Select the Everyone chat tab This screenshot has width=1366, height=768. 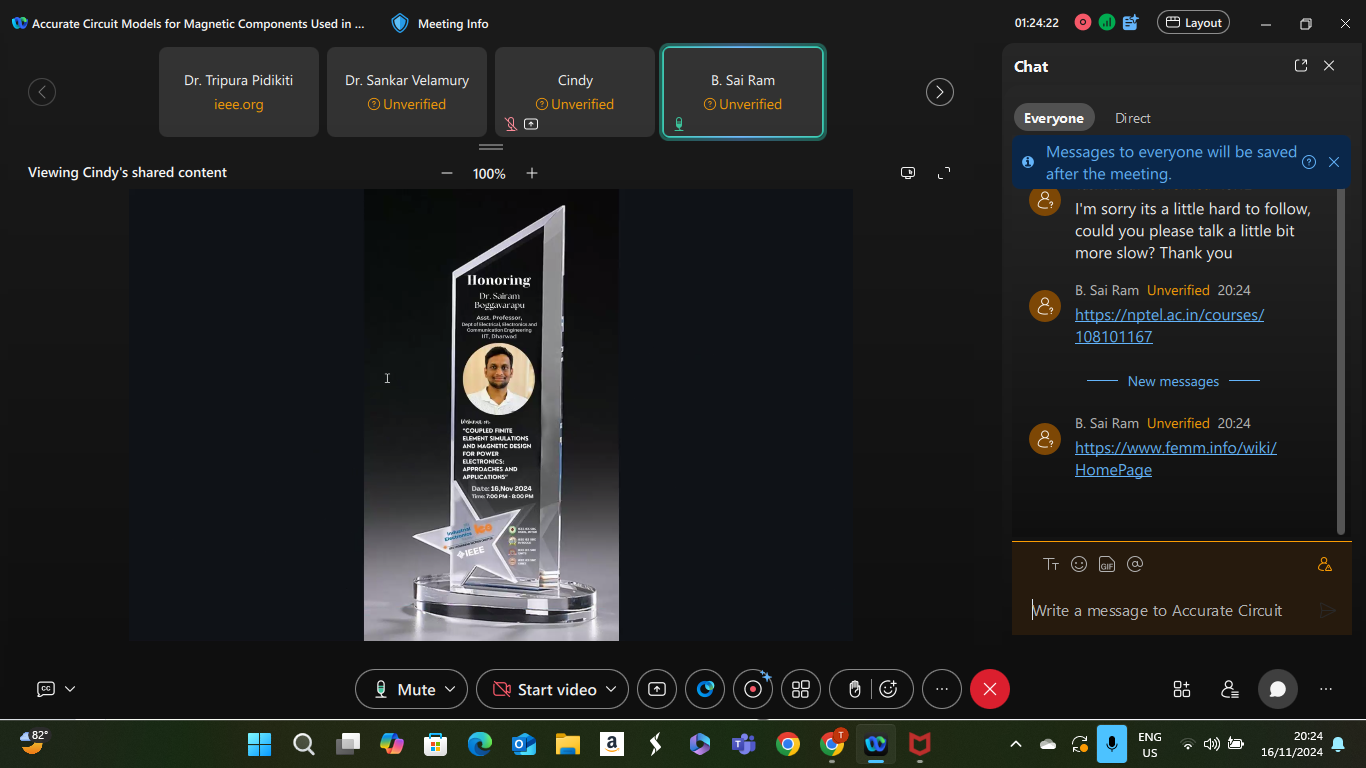click(1053, 118)
